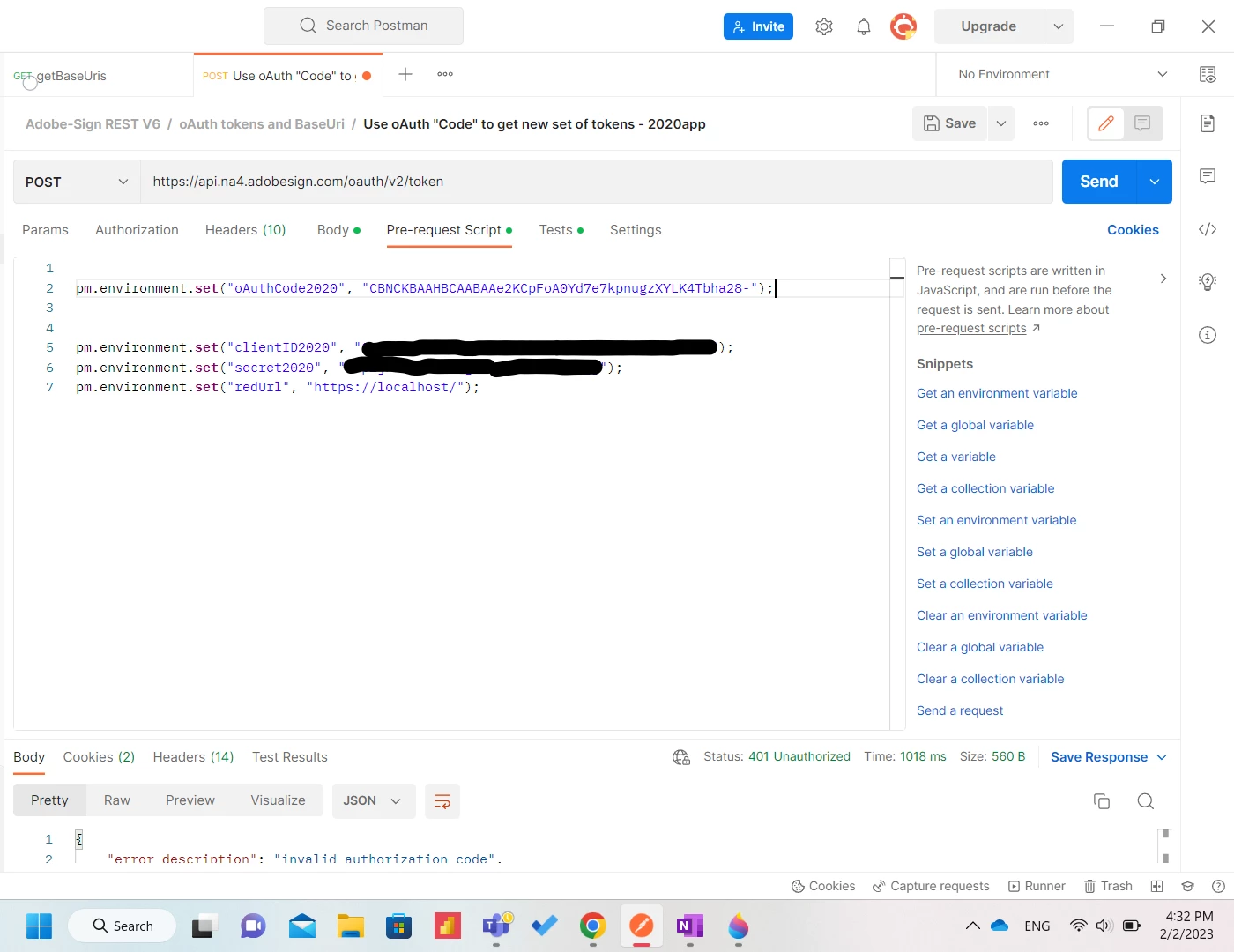Click the Cookies link near Send

tap(1133, 230)
